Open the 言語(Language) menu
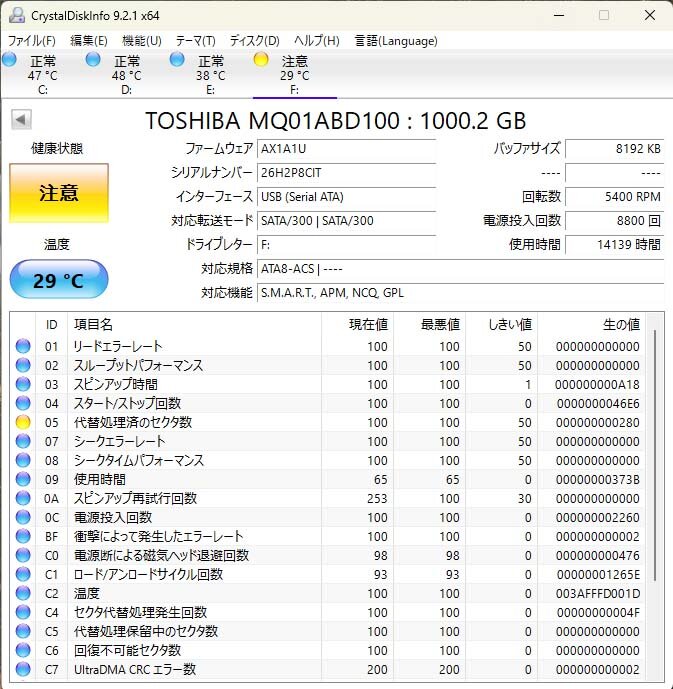This screenshot has width=673, height=689. pyautogui.click(x=396, y=41)
